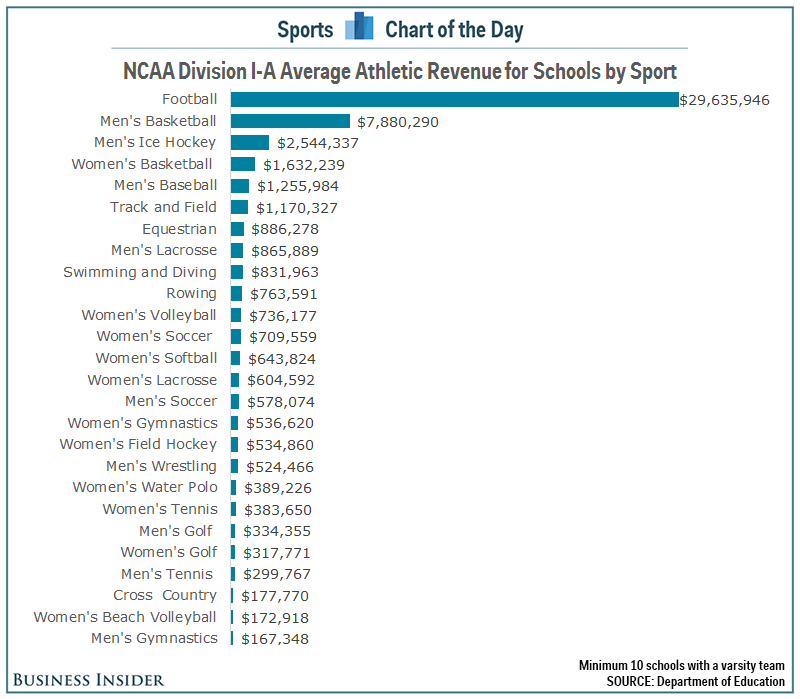
Task: Click the Men's Ice Hockey bar
Action: pyautogui.click(x=250, y=143)
